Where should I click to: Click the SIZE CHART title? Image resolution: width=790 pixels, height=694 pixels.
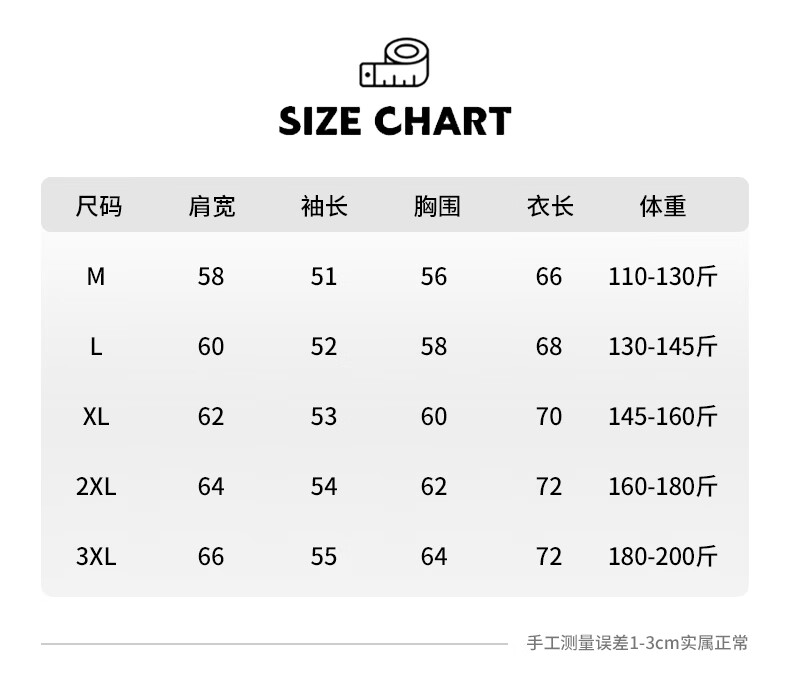click(x=394, y=122)
